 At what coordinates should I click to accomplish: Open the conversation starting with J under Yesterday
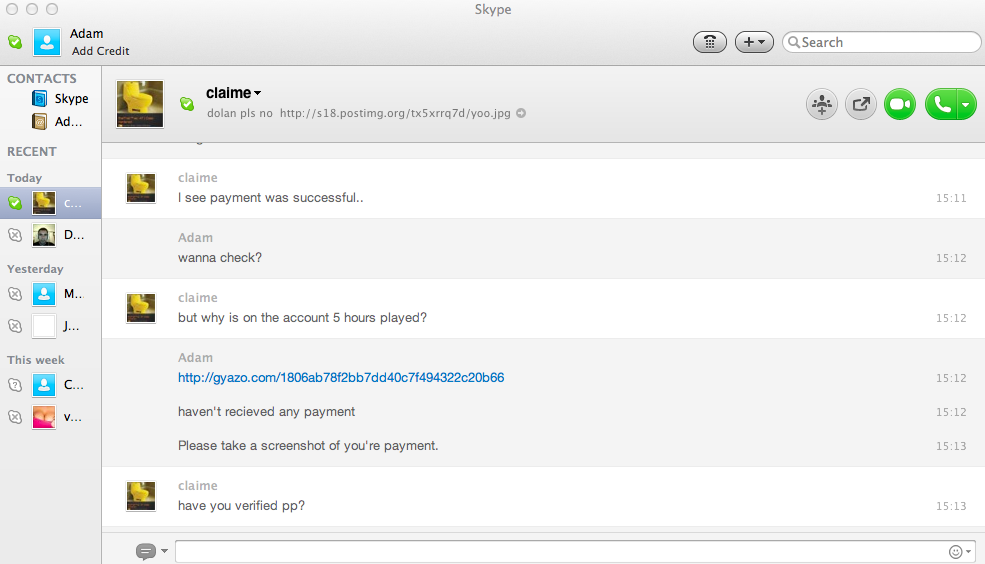(x=50, y=326)
